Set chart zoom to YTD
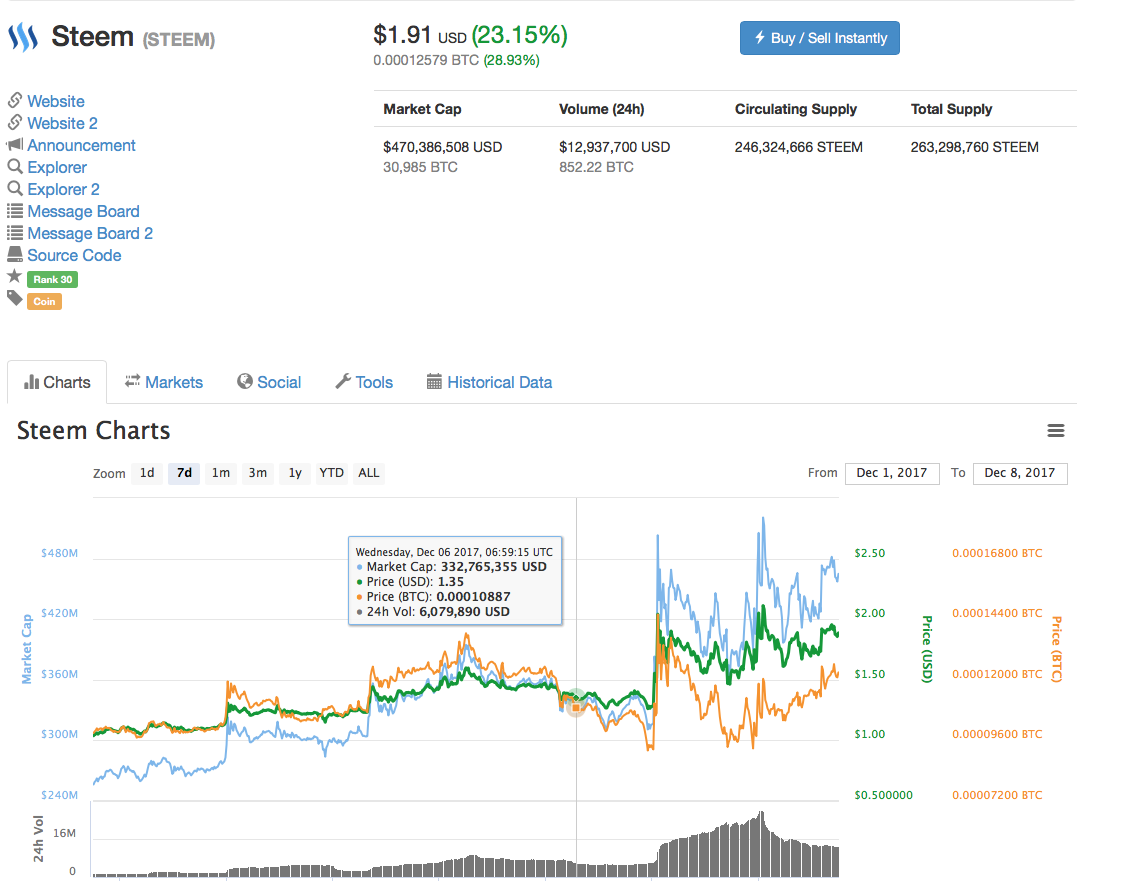This screenshot has height=881, width=1126. (x=332, y=473)
